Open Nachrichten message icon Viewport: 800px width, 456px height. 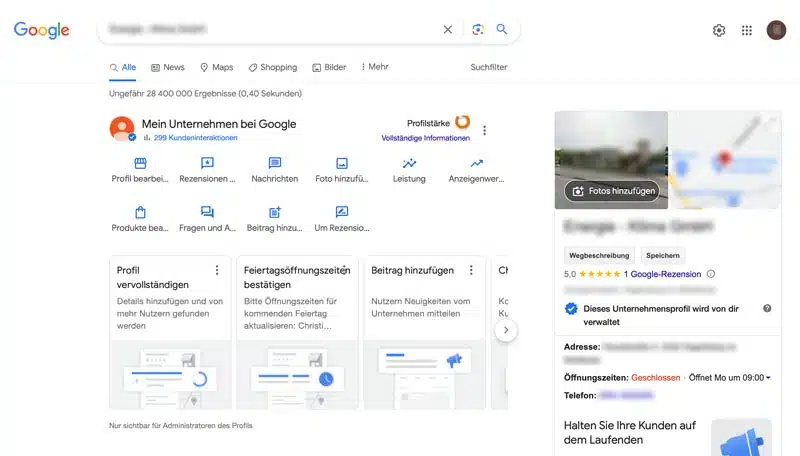coord(274,163)
